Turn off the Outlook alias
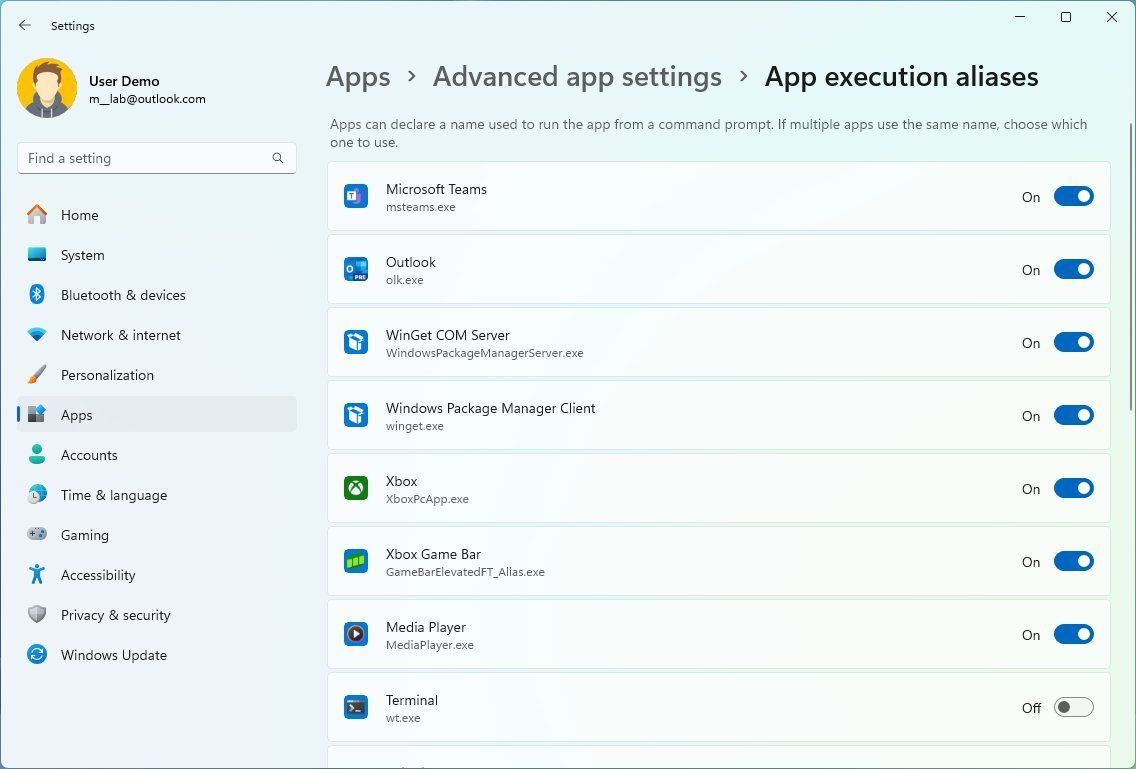Screen dimensions: 1136x769 [1073, 269]
